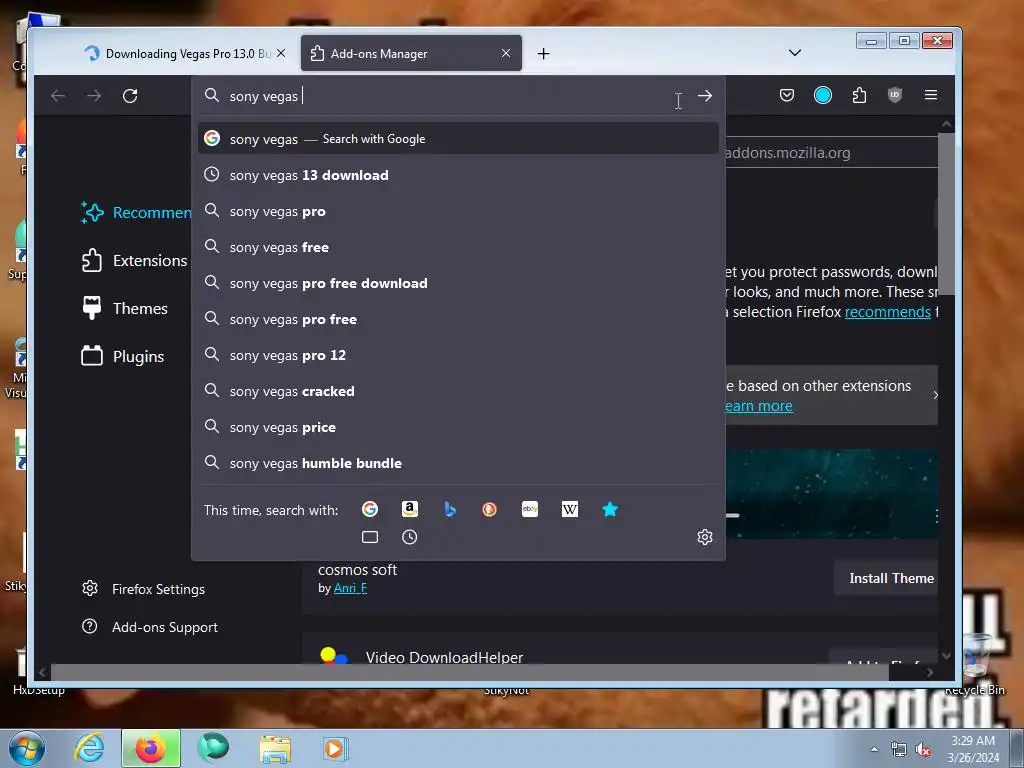This screenshot has width=1024, height=768.
Task: Open search settings gear in dropdown
Action: pos(705,537)
